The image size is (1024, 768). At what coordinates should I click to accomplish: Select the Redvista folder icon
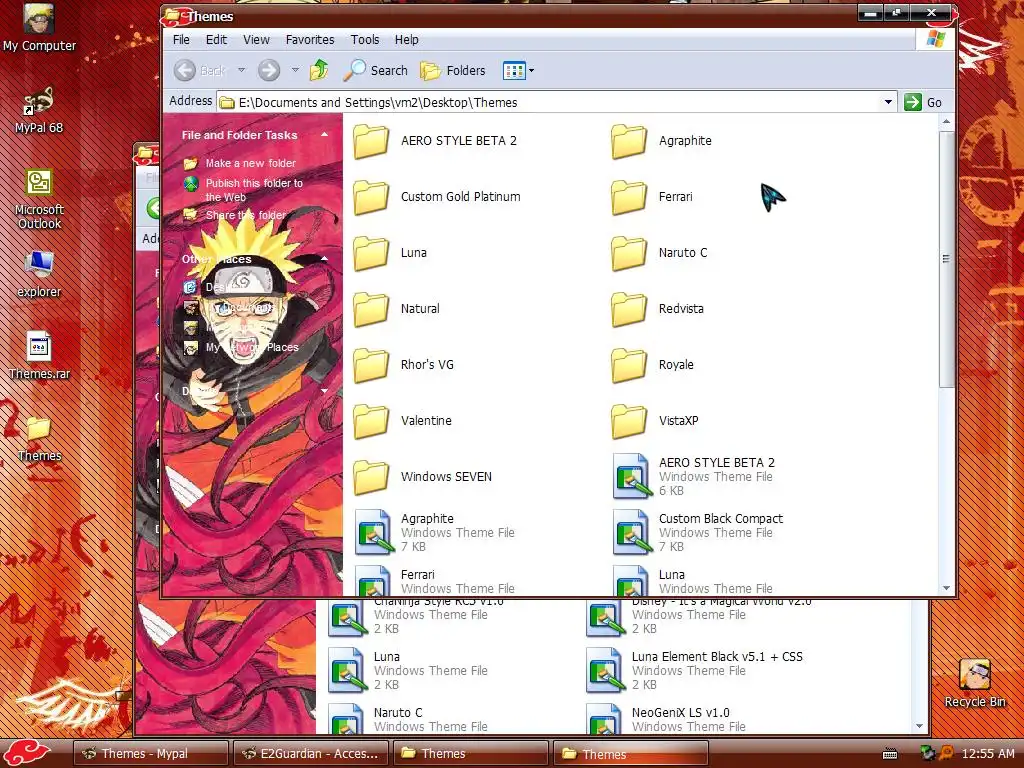click(x=629, y=310)
